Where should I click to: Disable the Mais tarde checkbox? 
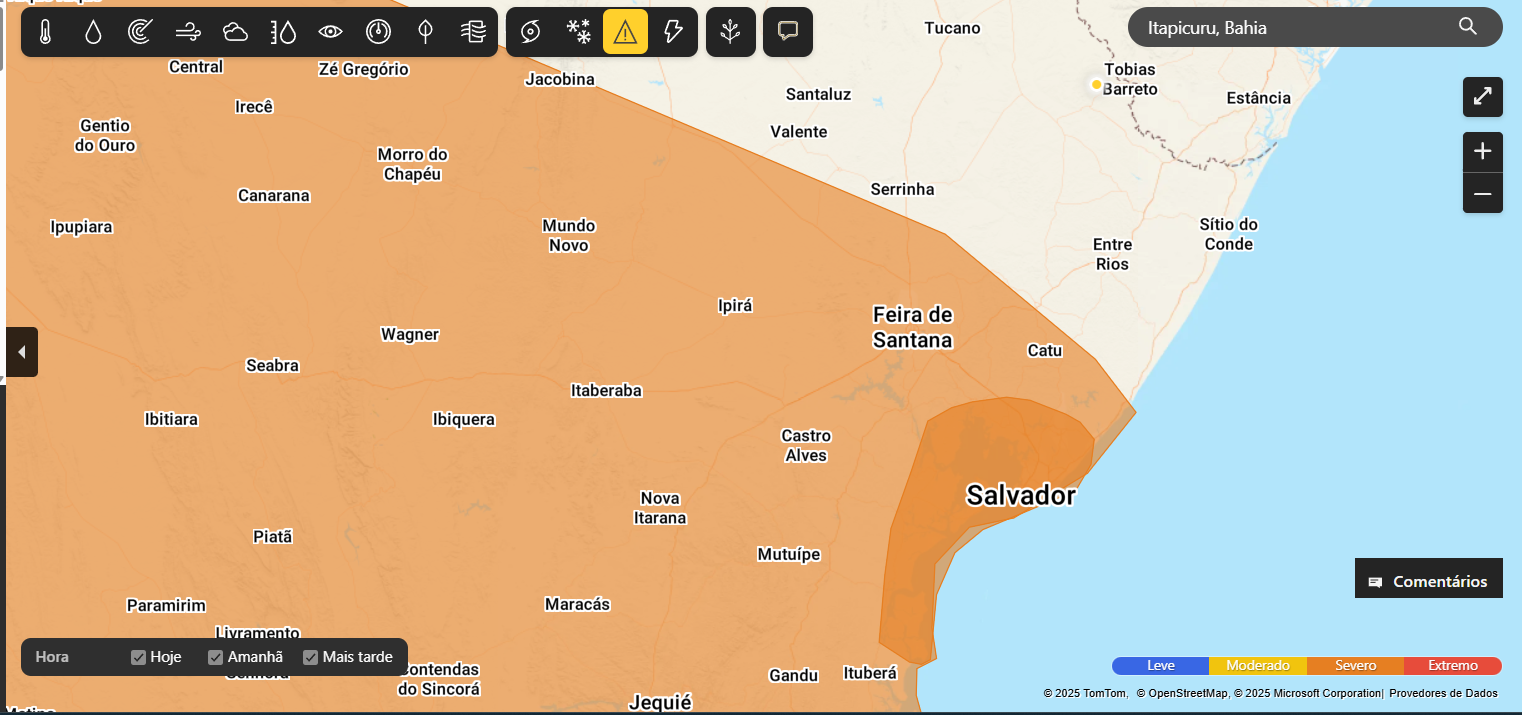311,657
